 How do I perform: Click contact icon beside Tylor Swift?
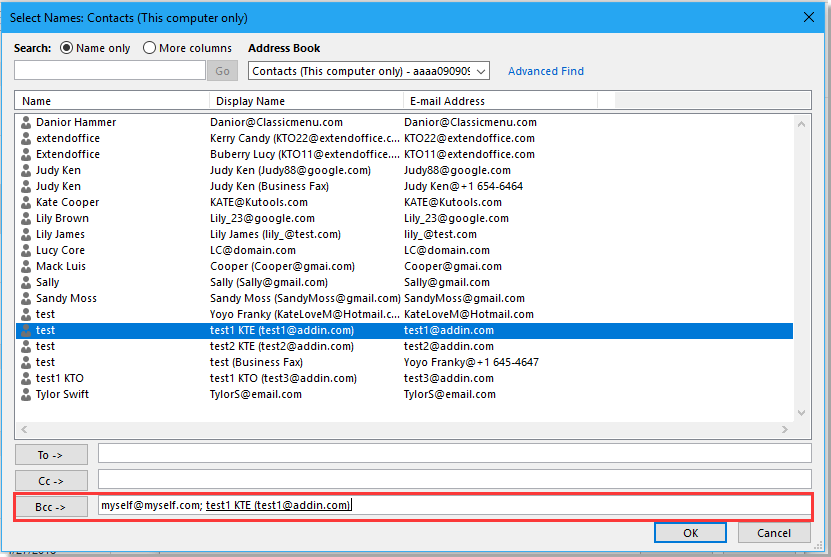[26, 394]
